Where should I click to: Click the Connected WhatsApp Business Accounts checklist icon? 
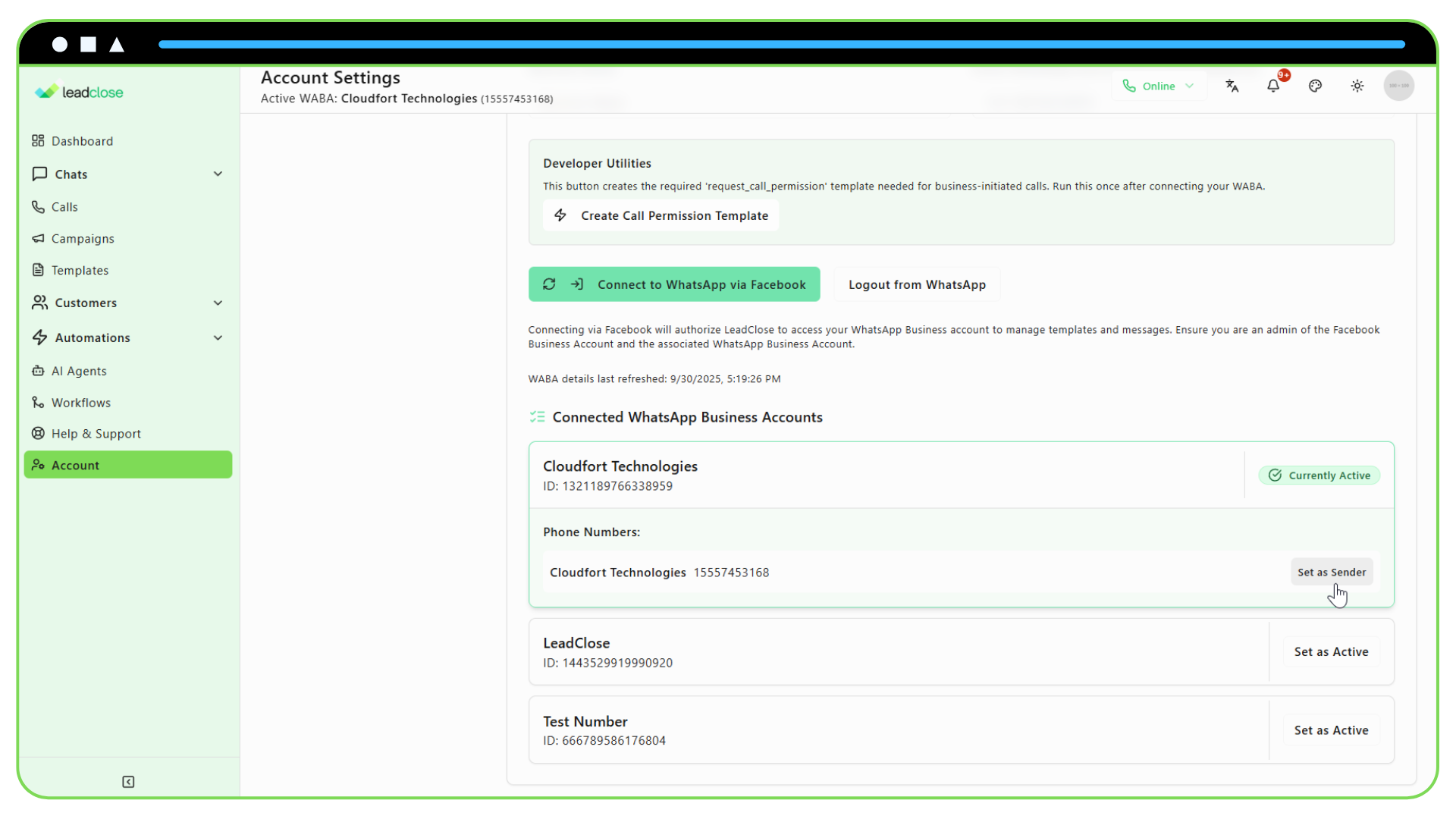click(x=537, y=417)
